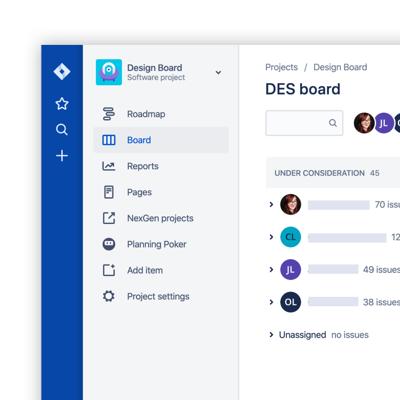Click the Jira diamond logo icon
This screenshot has height=400, width=400.
tap(62, 71)
